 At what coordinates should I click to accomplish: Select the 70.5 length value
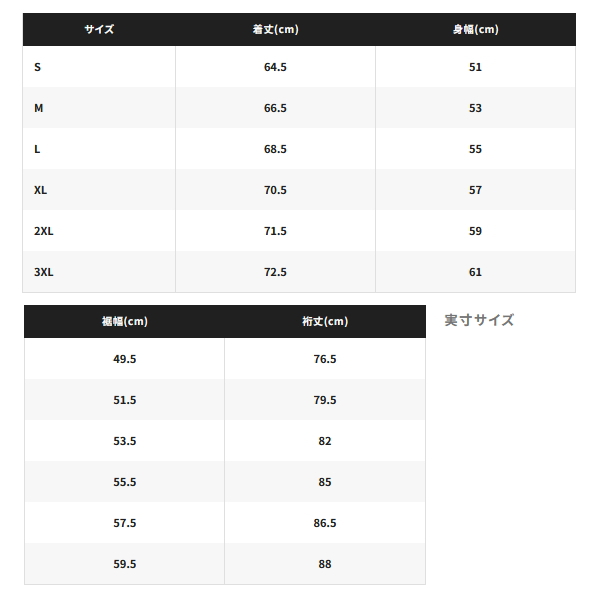[x=275, y=190]
